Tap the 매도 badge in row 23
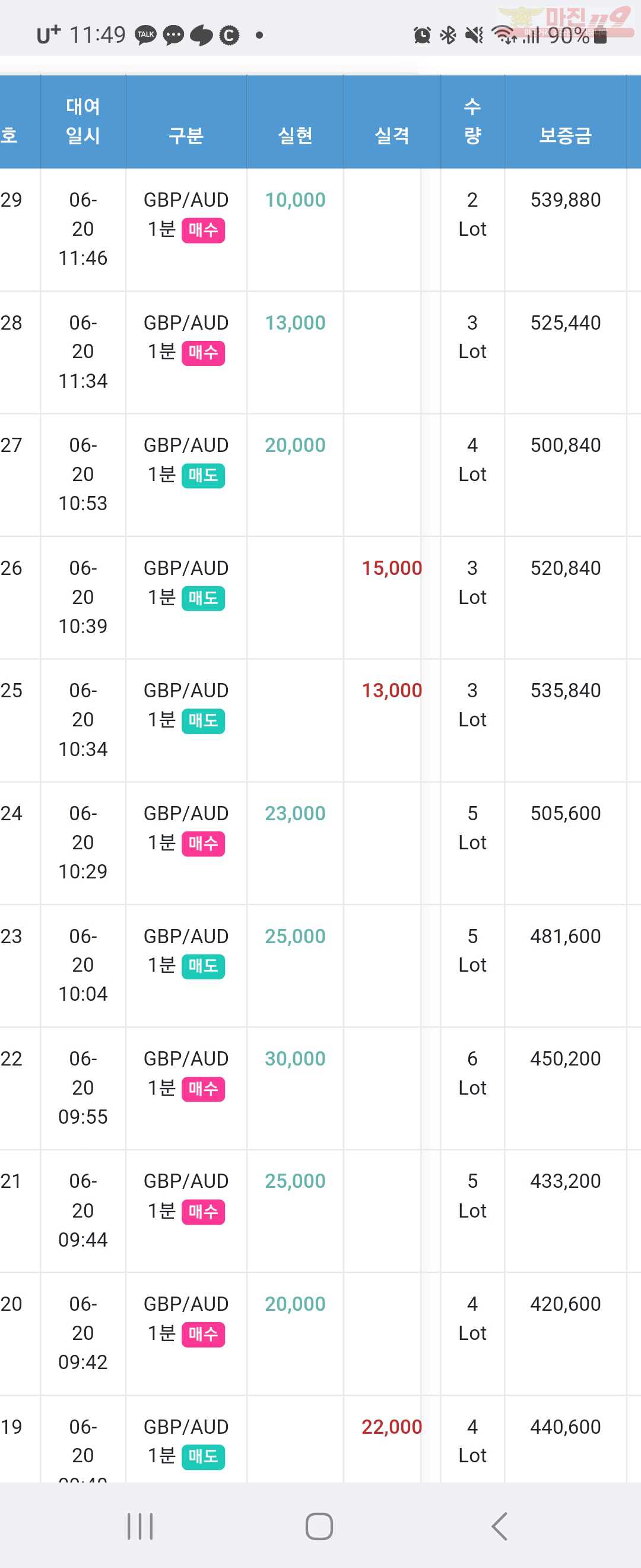The height and width of the screenshot is (1568, 641). [x=203, y=966]
